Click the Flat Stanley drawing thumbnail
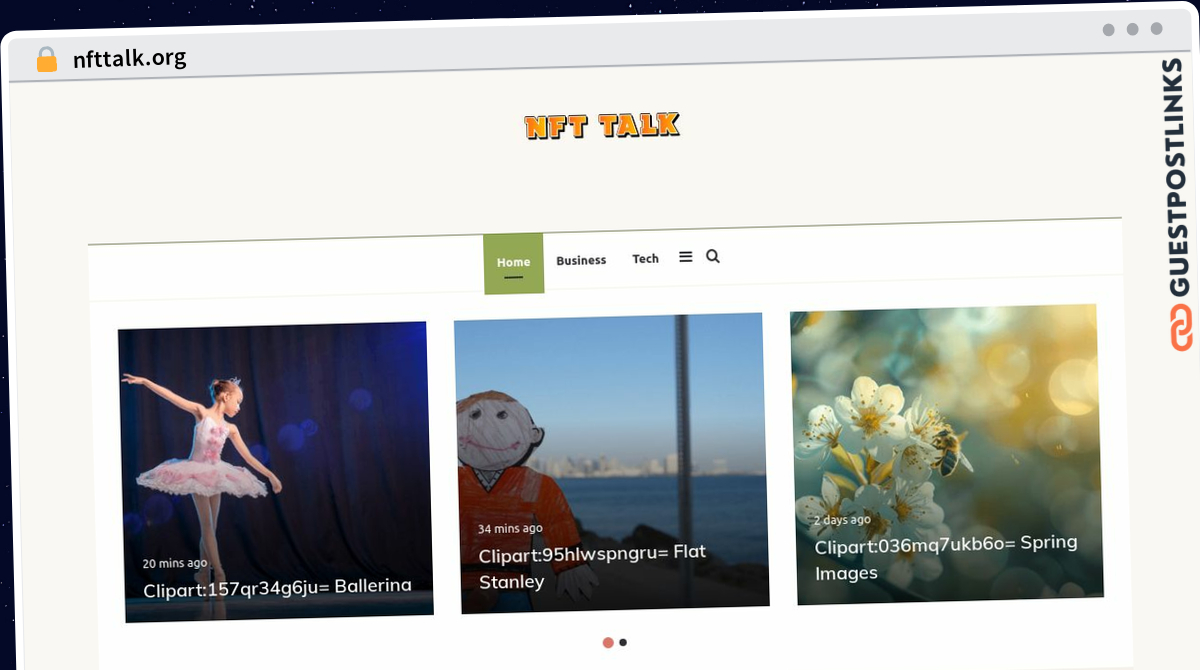 coord(611,463)
